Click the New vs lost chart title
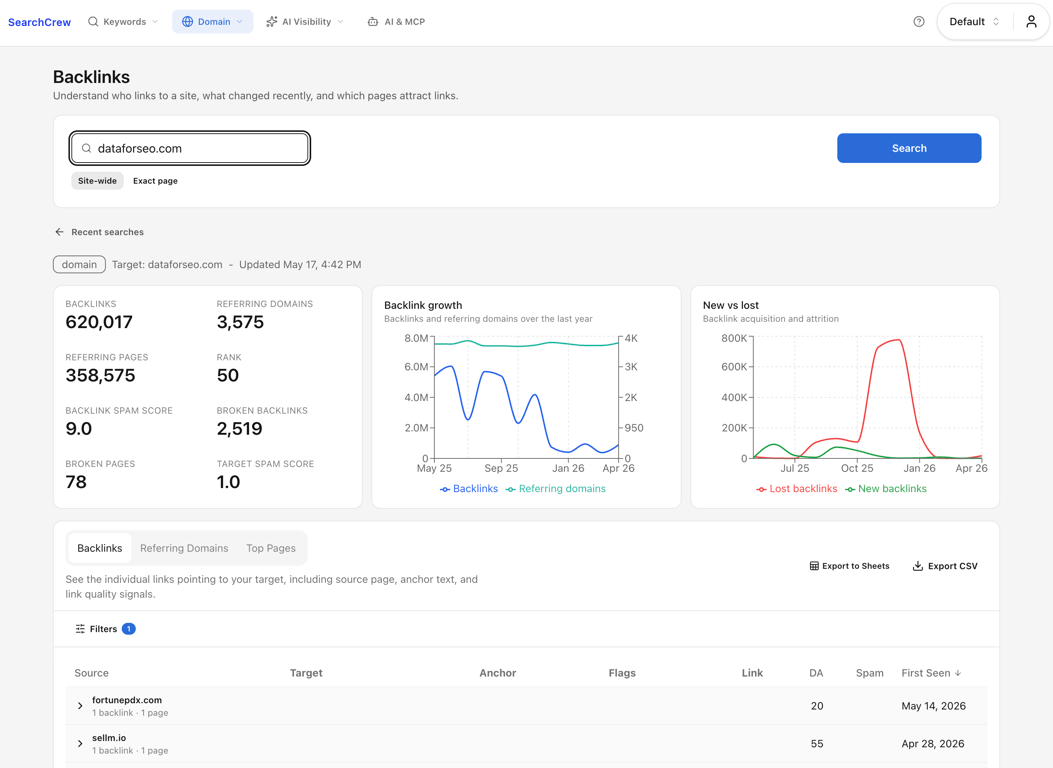1053x768 pixels. click(x=731, y=305)
